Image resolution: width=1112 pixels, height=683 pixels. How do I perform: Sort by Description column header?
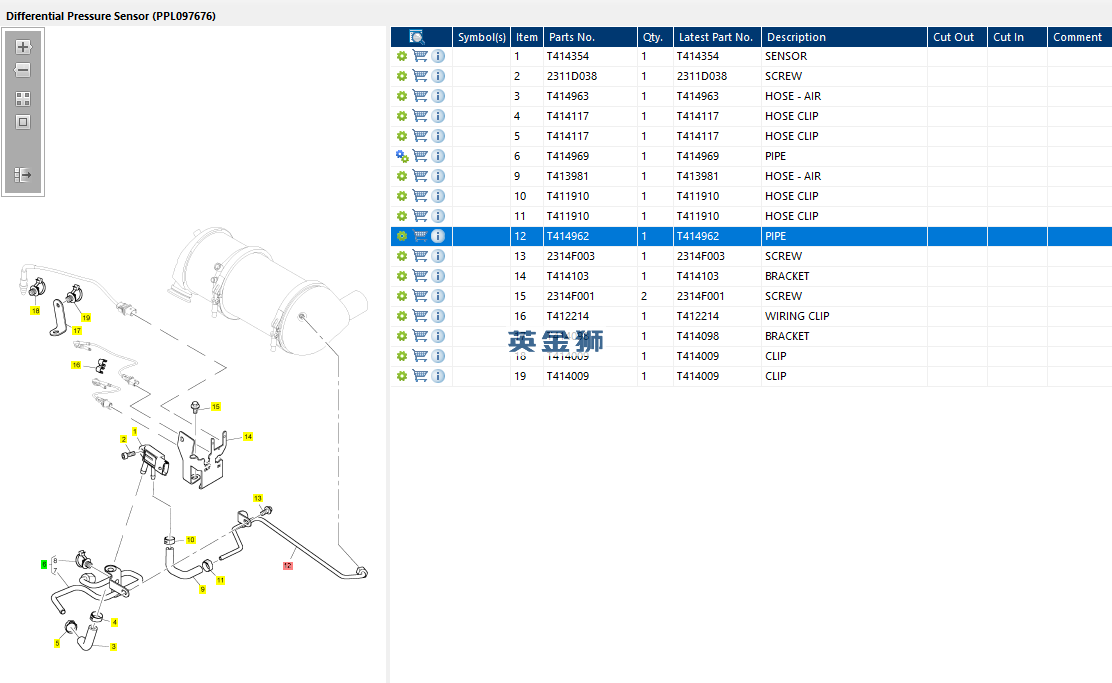(x=844, y=37)
